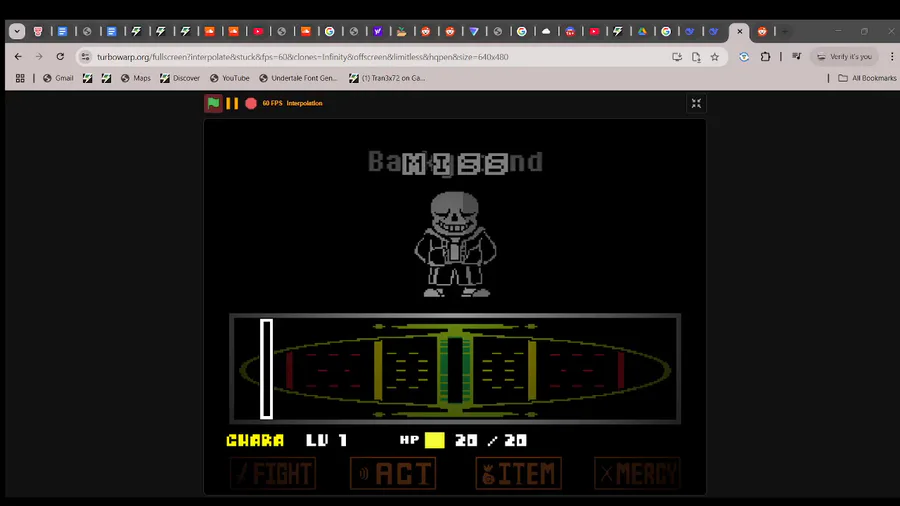Switch to the red round TV icon tab
This screenshot has width=900, height=506.
coord(570,32)
